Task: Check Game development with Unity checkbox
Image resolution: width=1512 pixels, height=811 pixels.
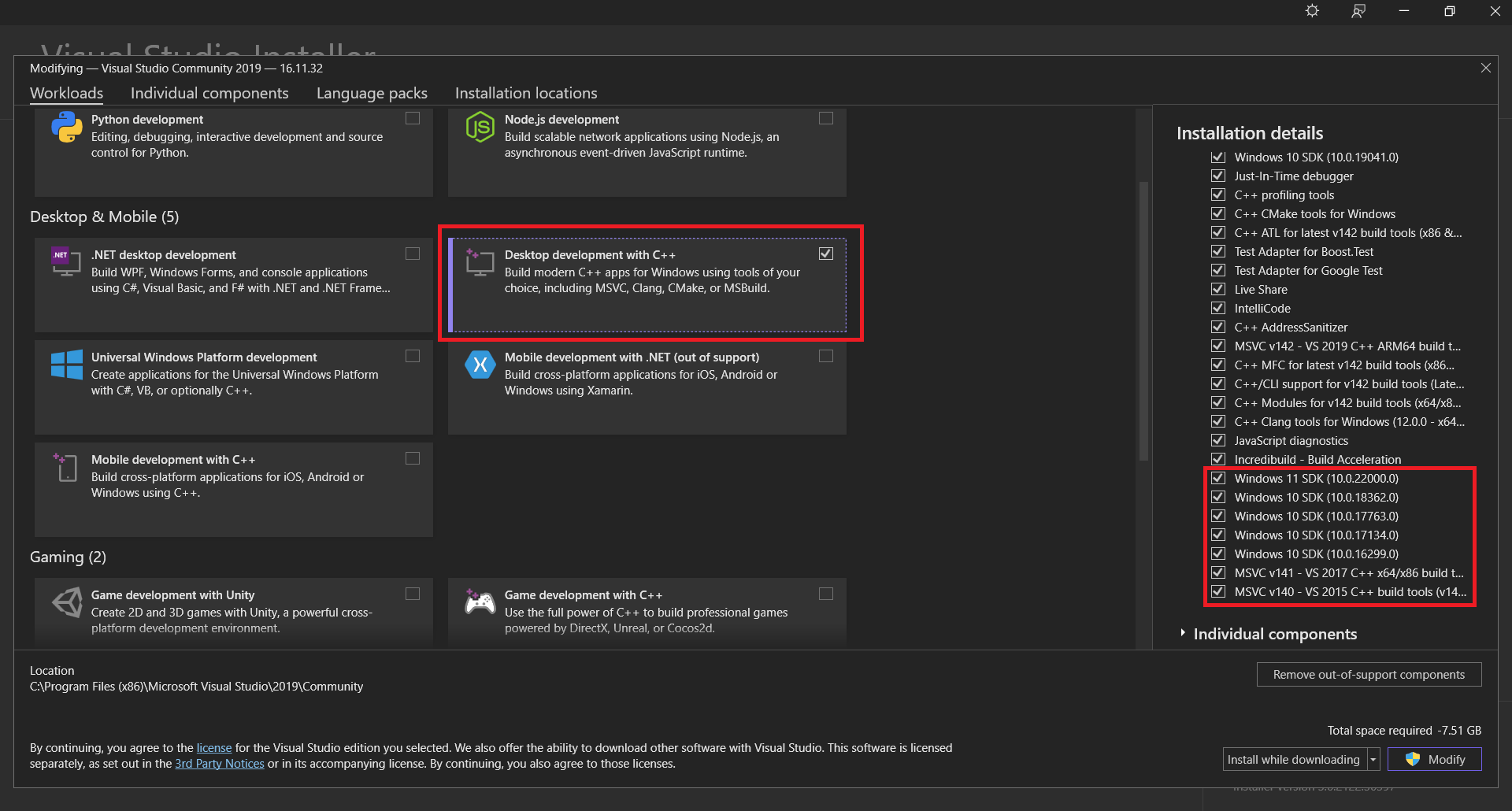Action: [413, 594]
